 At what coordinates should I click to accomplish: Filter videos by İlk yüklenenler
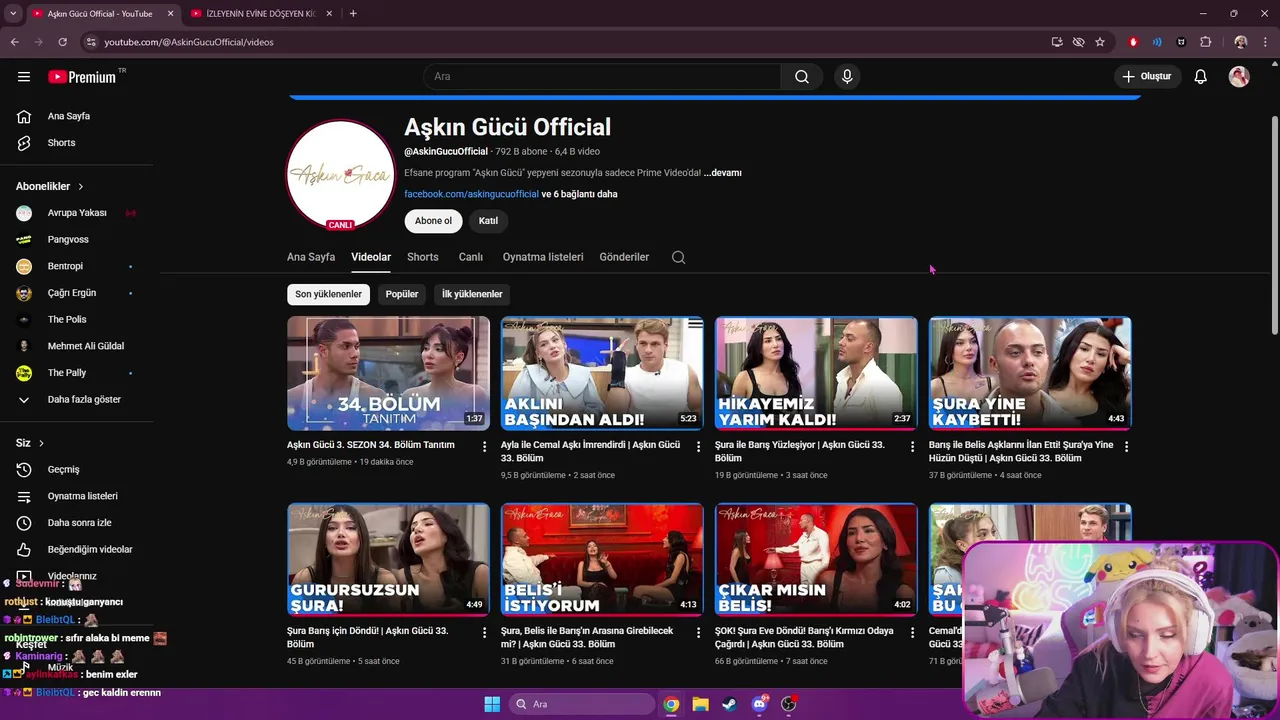[472, 294]
